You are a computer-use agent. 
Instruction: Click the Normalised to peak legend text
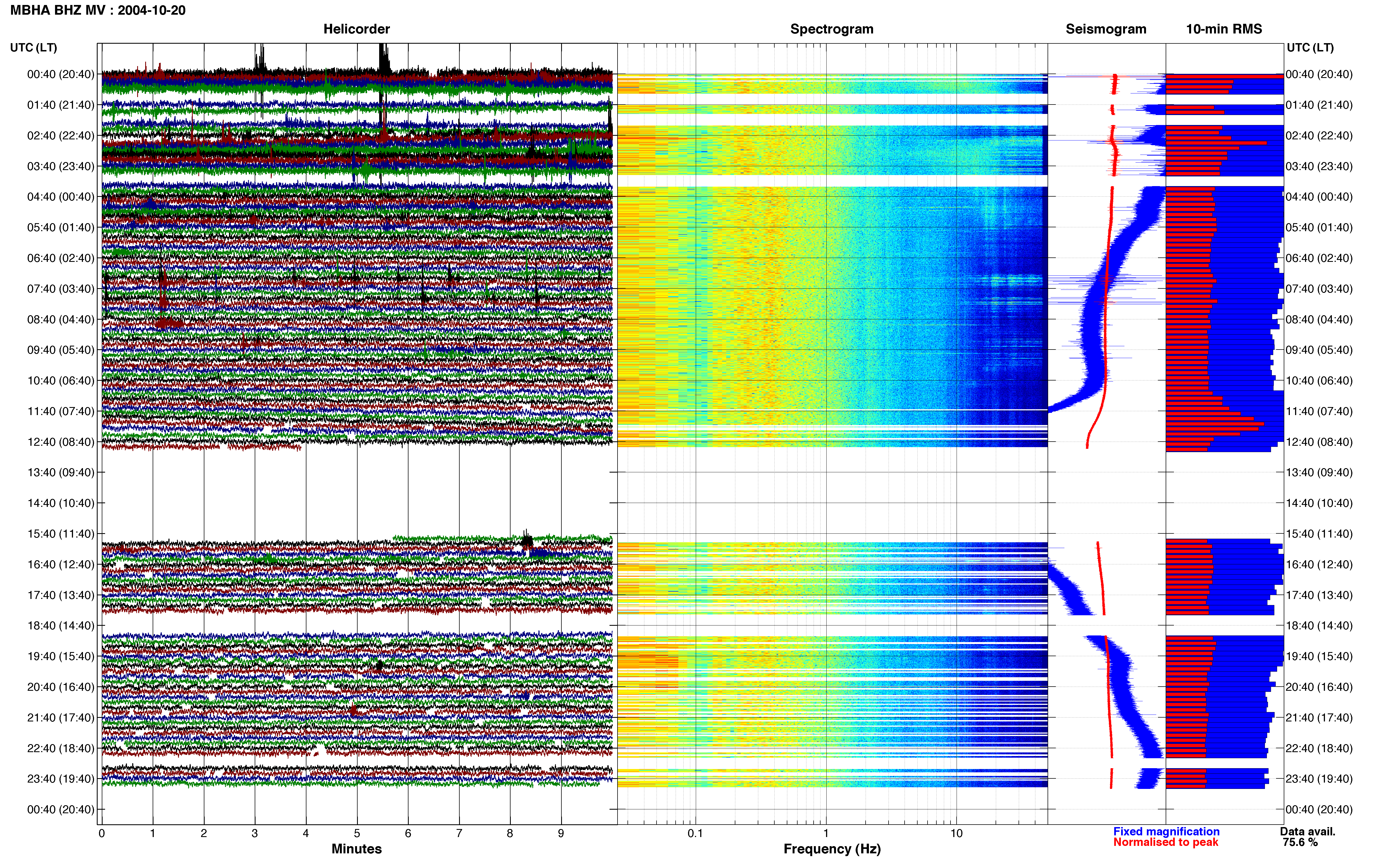pos(1165,842)
